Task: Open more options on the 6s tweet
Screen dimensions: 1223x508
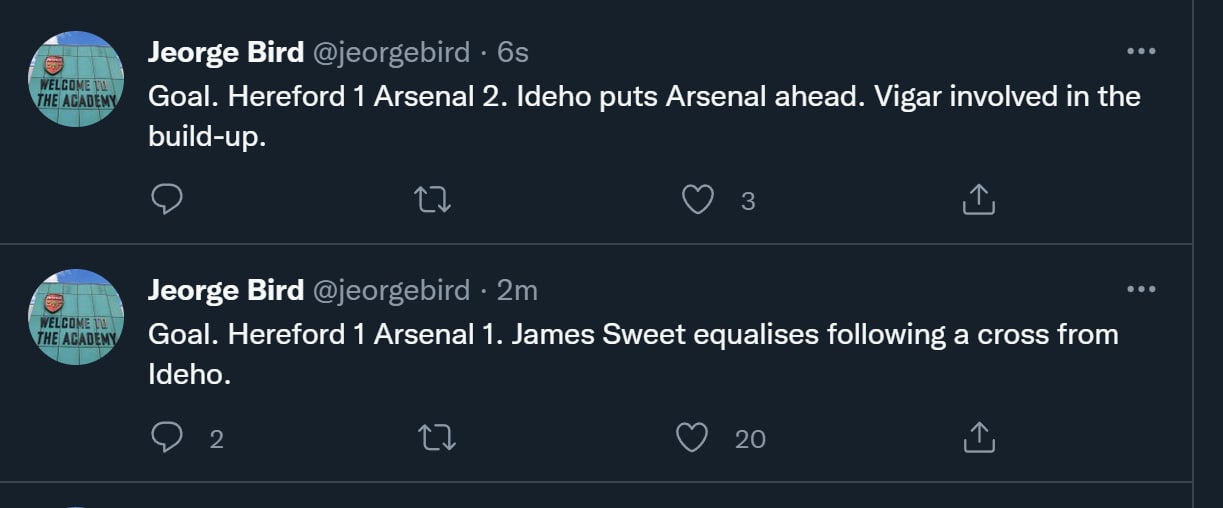Action: click(x=1140, y=52)
